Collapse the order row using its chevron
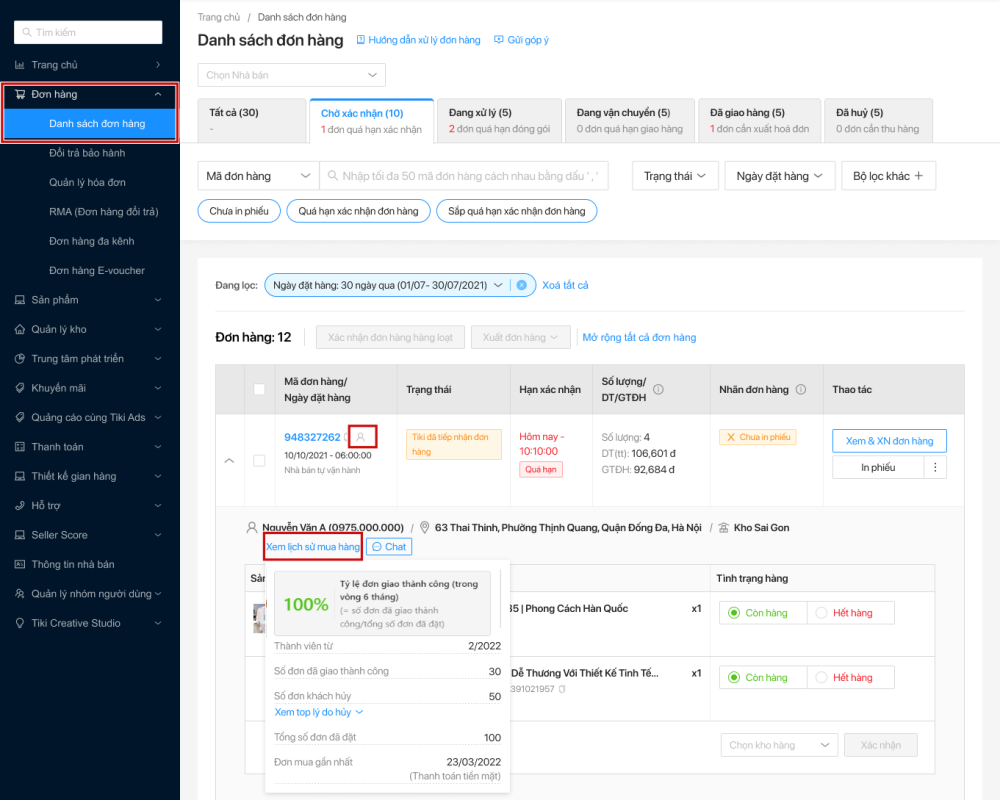Viewport: 1000px width, 800px height. tap(229, 461)
